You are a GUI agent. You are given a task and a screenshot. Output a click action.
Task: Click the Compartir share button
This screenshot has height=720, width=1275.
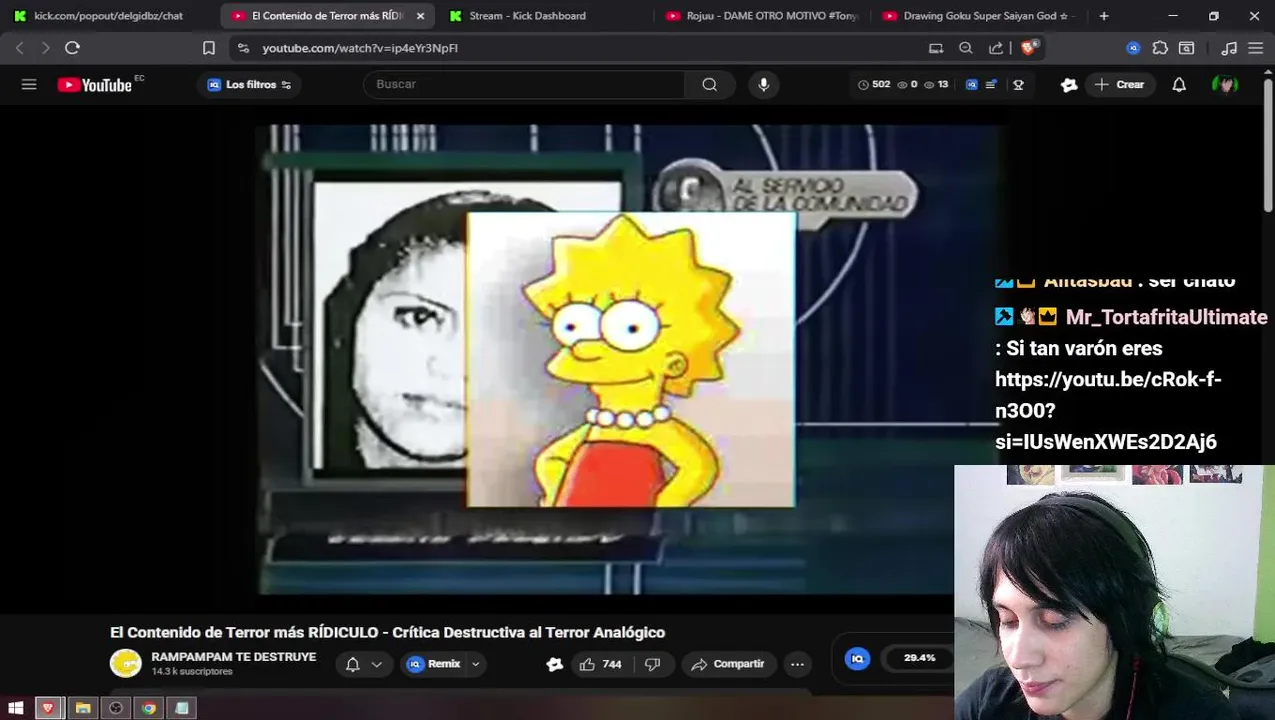coord(728,664)
